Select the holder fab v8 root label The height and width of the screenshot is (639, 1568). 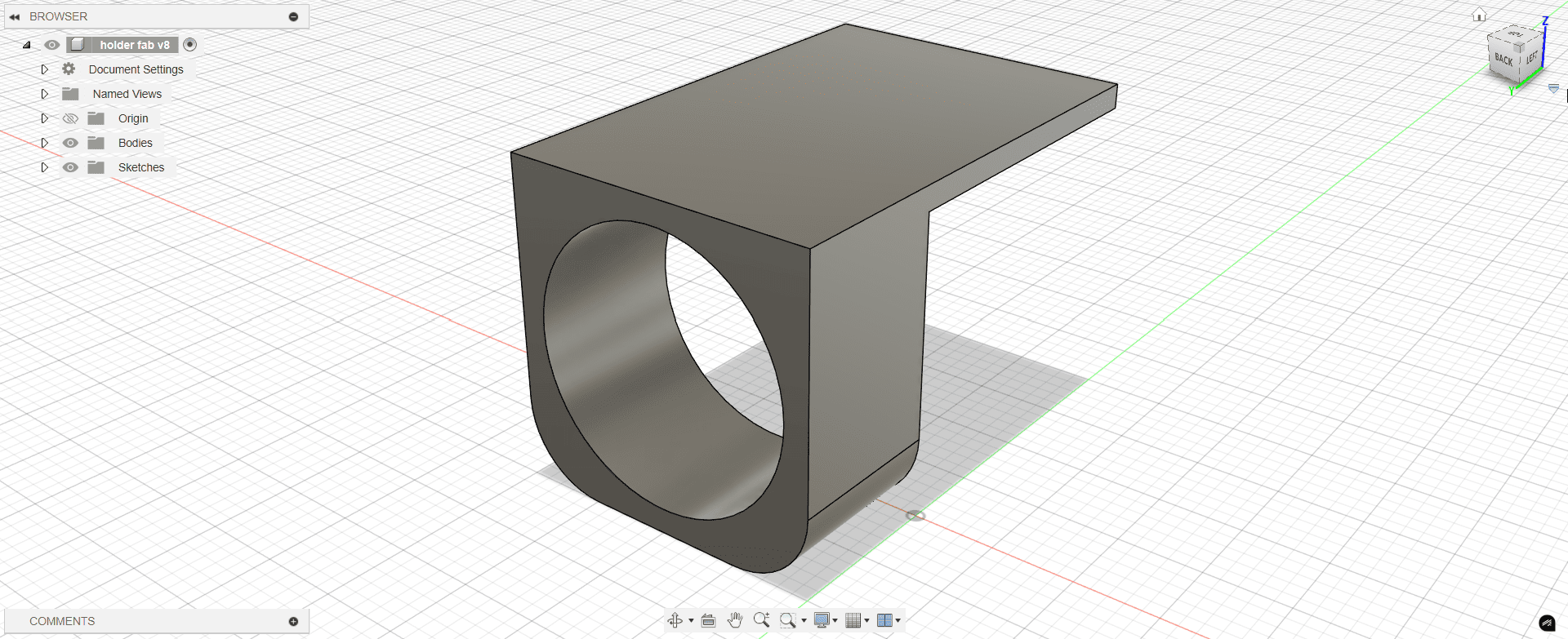coord(135,45)
